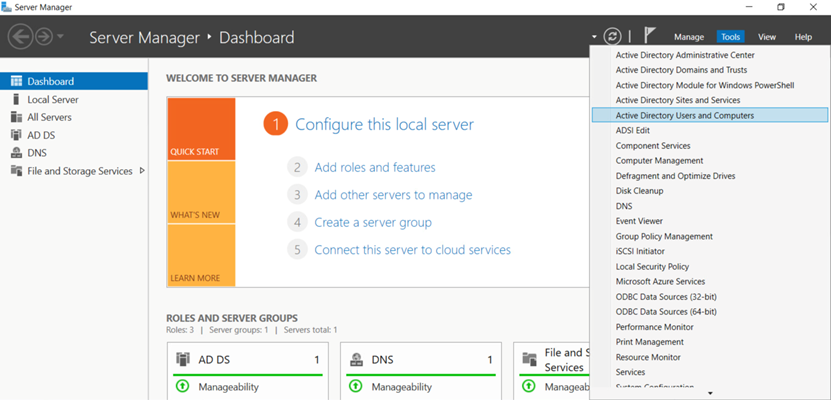Viewport: 831px width, 400px height.
Task: Click Add roles and features link
Action: pos(375,167)
